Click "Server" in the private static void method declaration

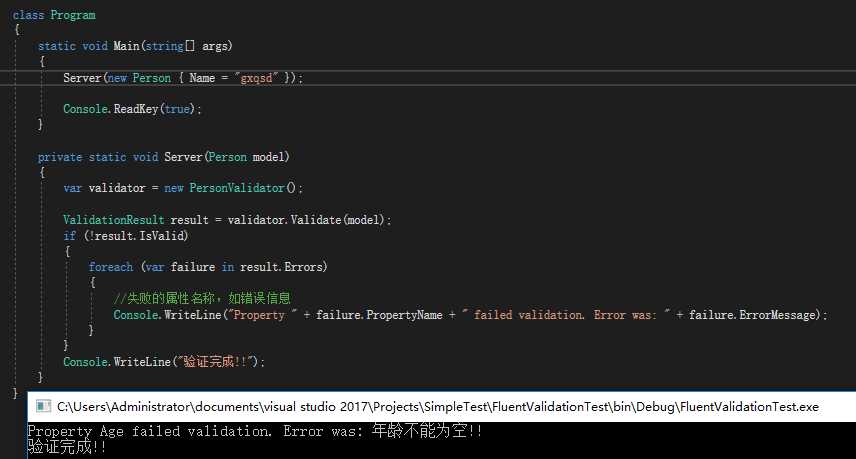click(x=183, y=157)
